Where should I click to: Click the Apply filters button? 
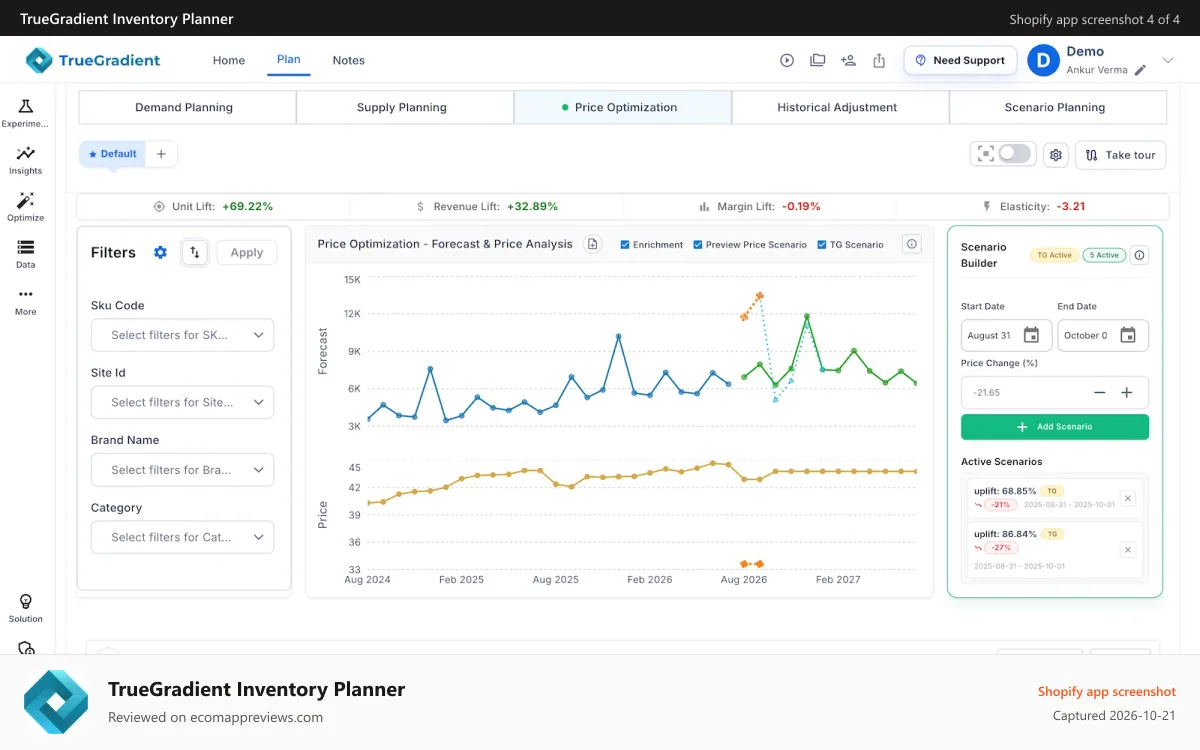click(x=247, y=252)
